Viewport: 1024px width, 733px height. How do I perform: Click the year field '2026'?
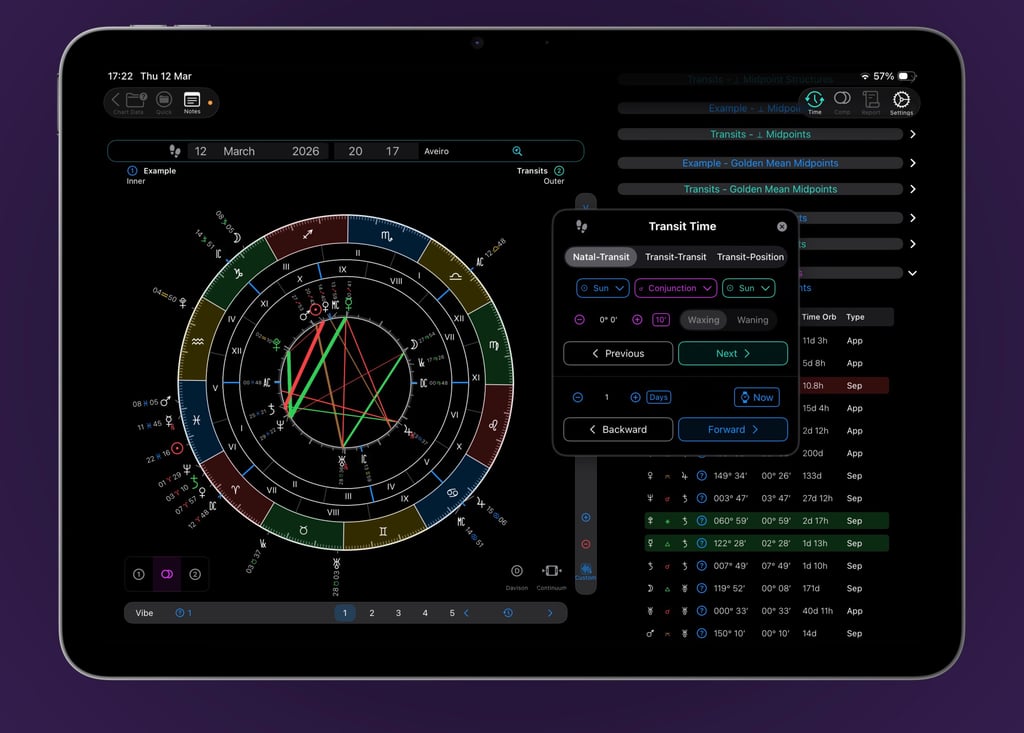[x=306, y=151]
